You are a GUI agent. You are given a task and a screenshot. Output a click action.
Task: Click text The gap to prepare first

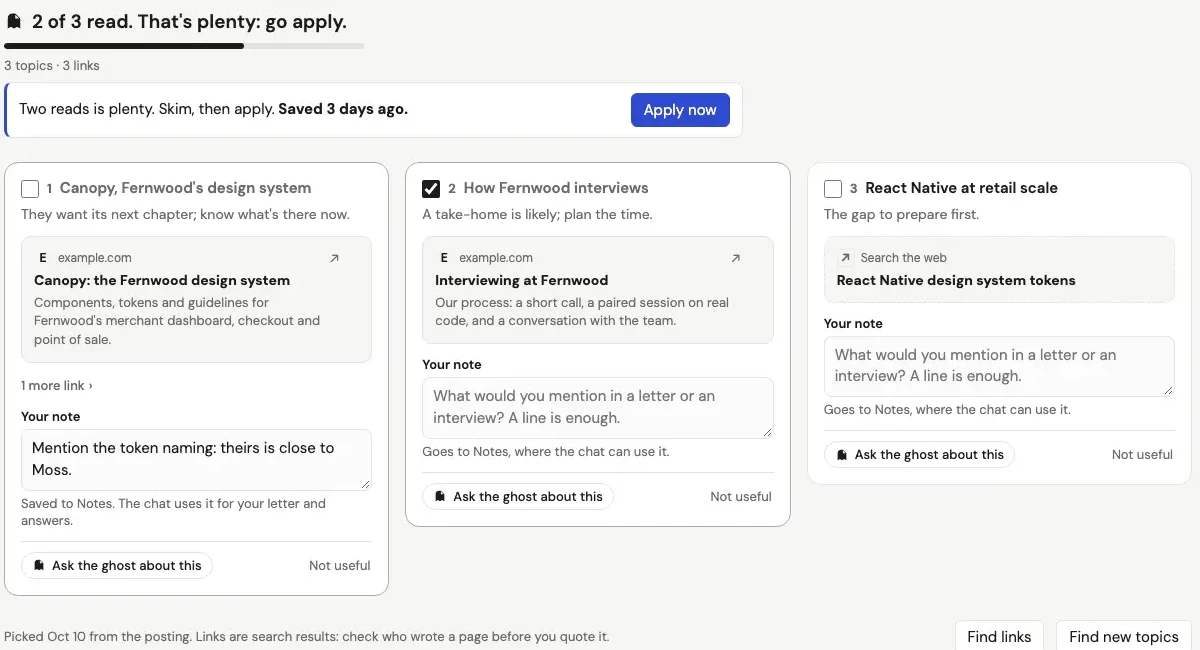tap(902, 215)
